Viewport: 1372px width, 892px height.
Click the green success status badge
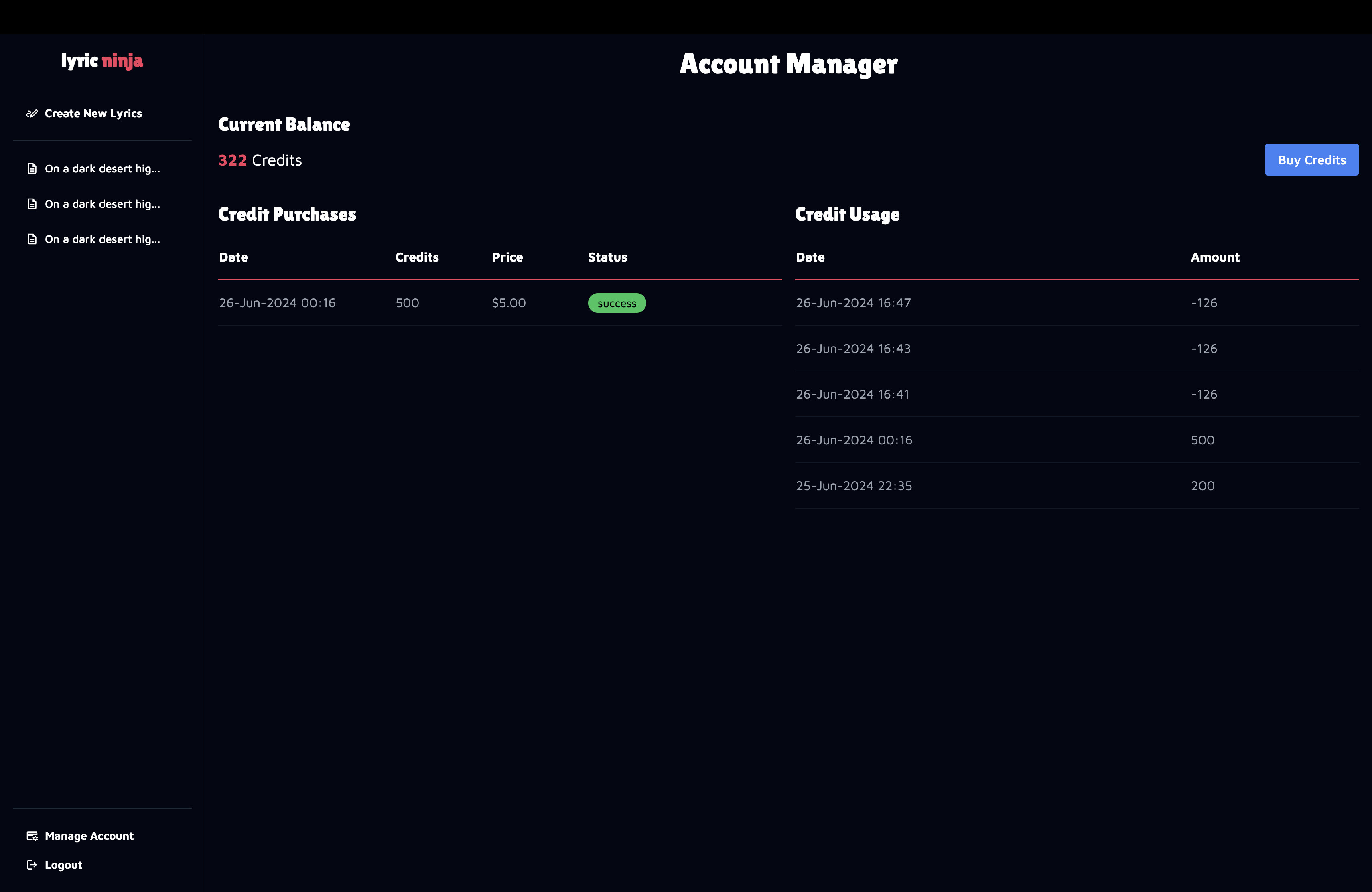coord(617,303)
